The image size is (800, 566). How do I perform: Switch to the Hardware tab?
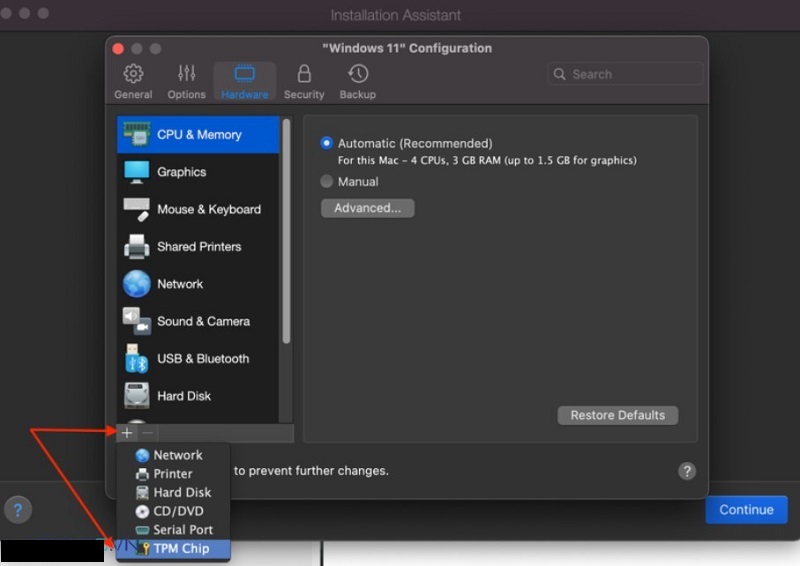(245, 82)
